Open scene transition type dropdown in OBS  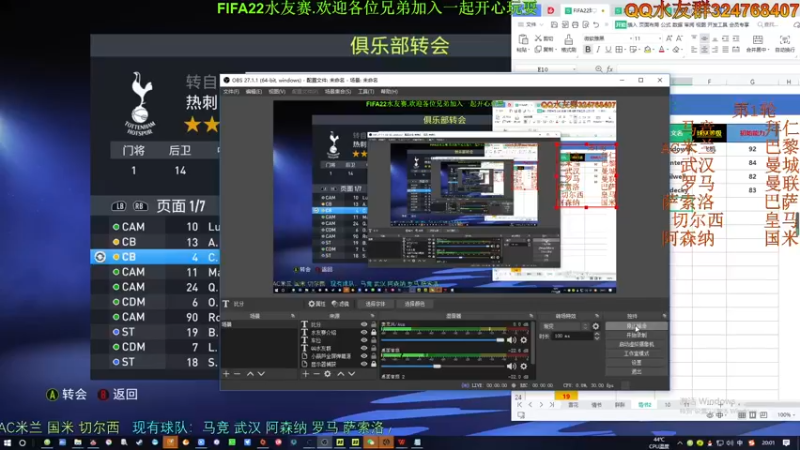click(565, 326)
